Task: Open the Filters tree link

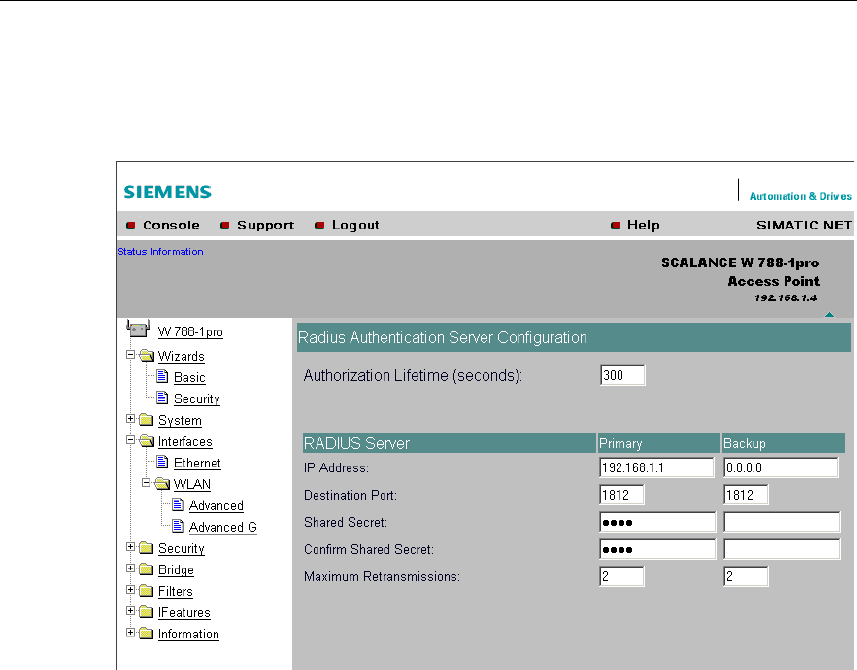Action: coord(175,591)
